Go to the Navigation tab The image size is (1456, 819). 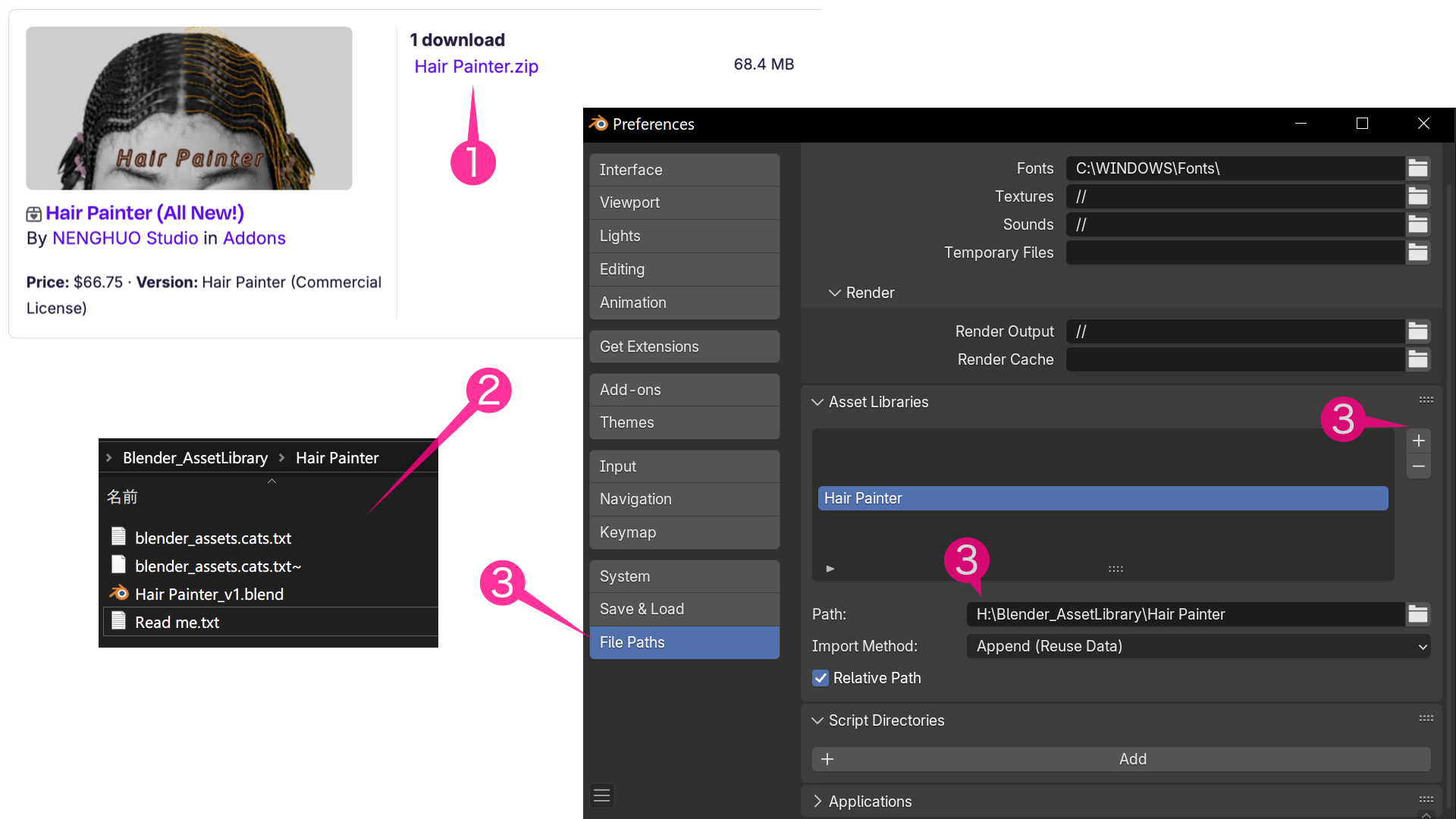click(685, 499)
